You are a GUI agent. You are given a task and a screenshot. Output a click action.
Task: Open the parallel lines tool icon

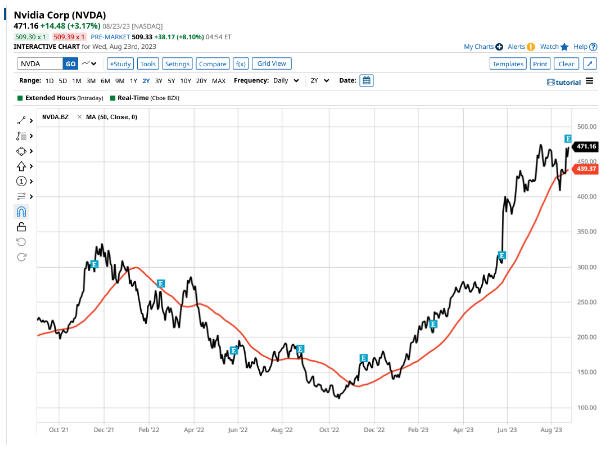click(21, 196)
